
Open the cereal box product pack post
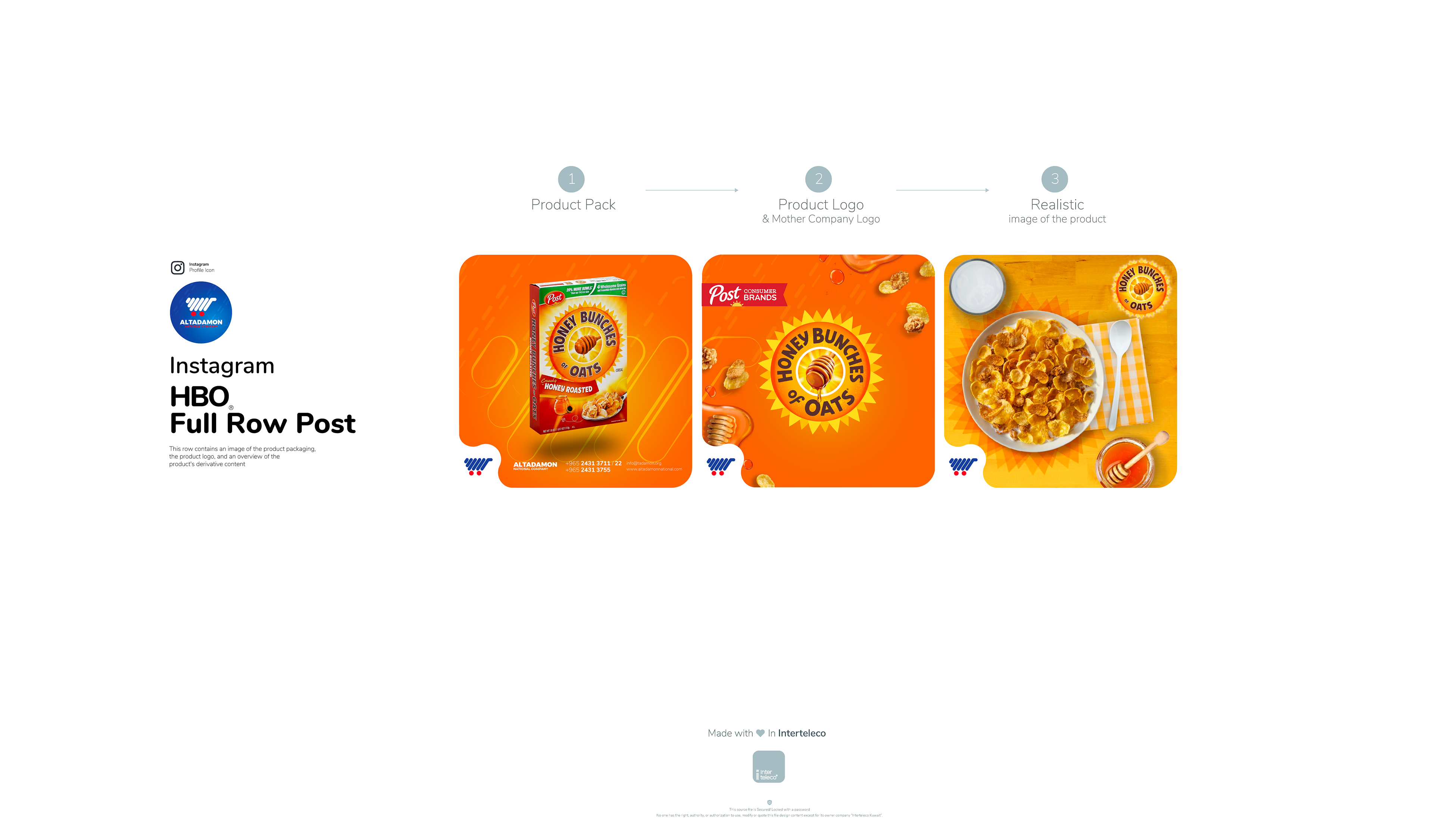[x=575, y=371]
